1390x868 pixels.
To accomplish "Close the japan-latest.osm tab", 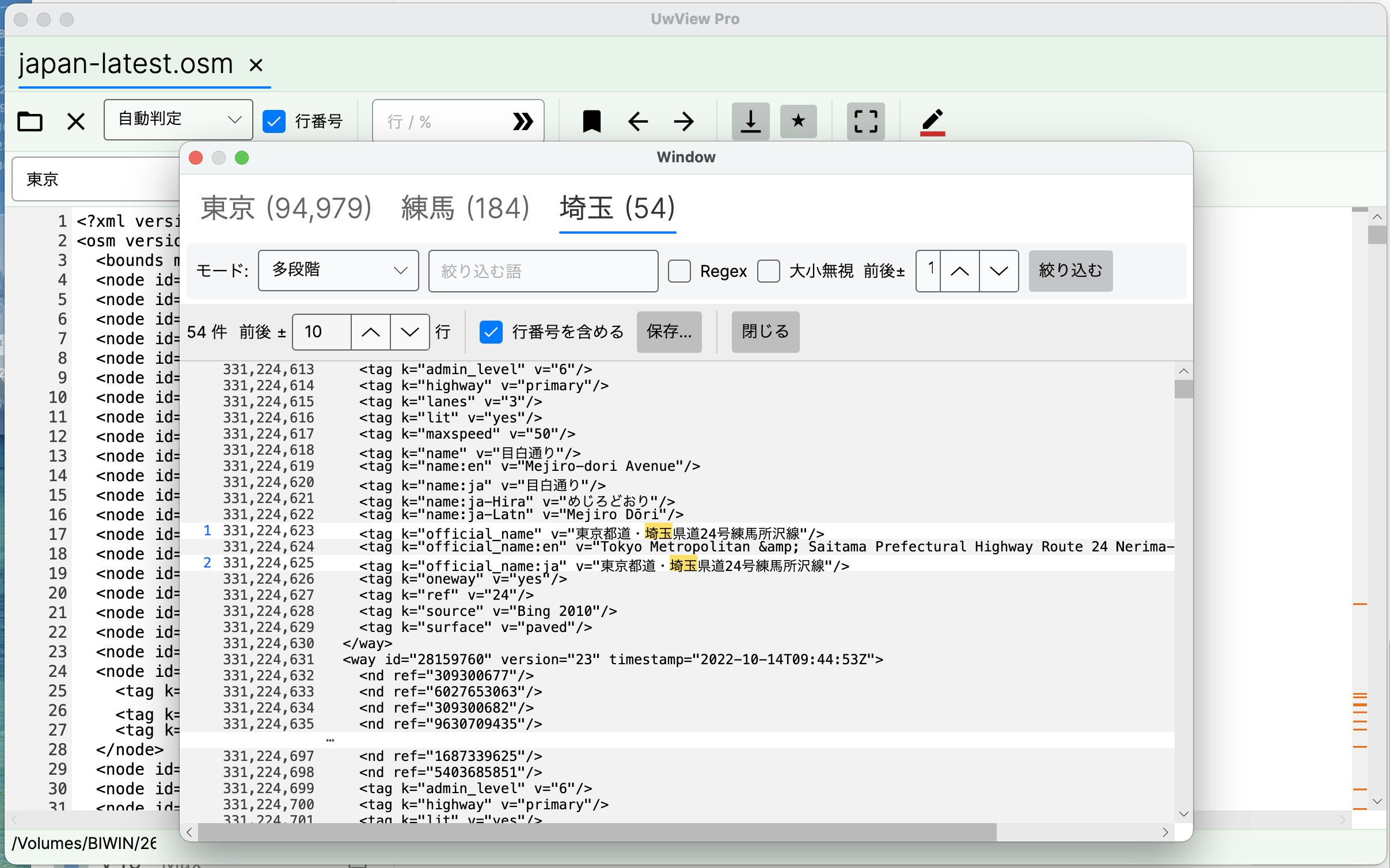I will point(256,64).
